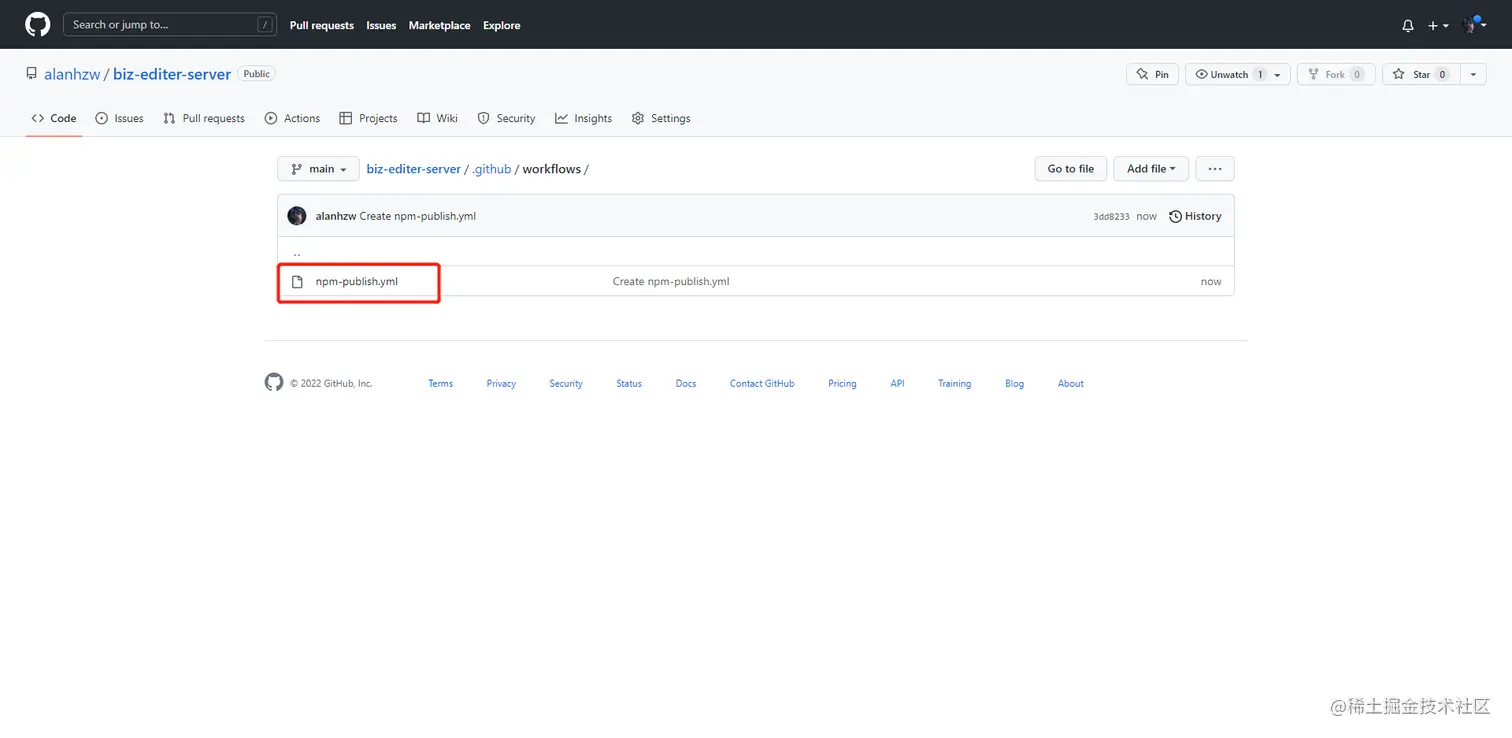1512x738 pixels.
Task: Open the latest commit message Create npm-publish.yml
Action: tap(418, 216)
